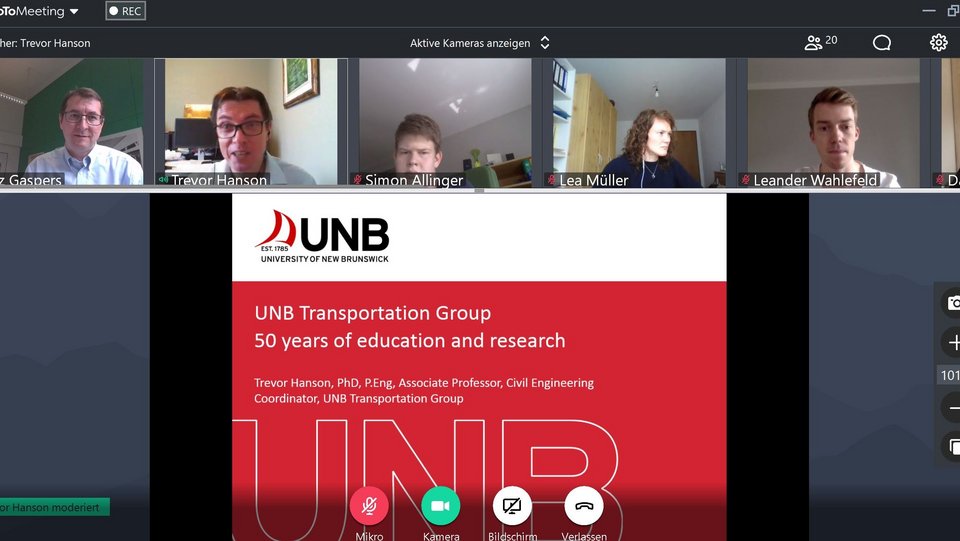Click the zoom percentage value field

949,375
